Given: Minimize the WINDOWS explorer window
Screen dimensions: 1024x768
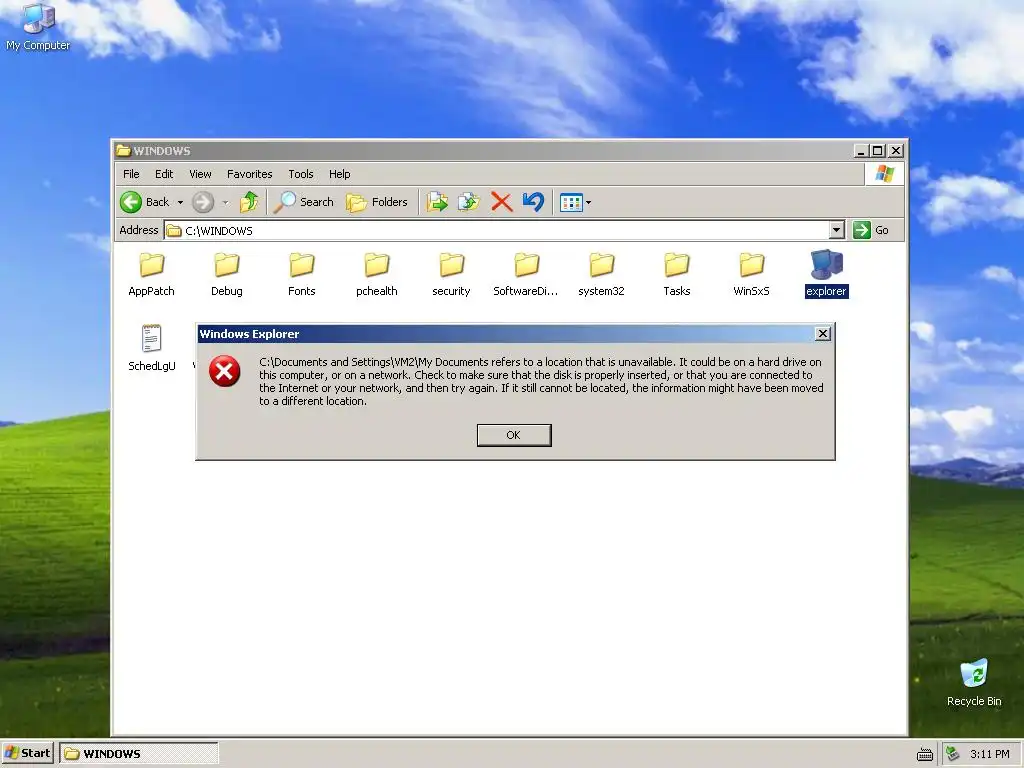Looking at the screenshot, I should point(862,151).
